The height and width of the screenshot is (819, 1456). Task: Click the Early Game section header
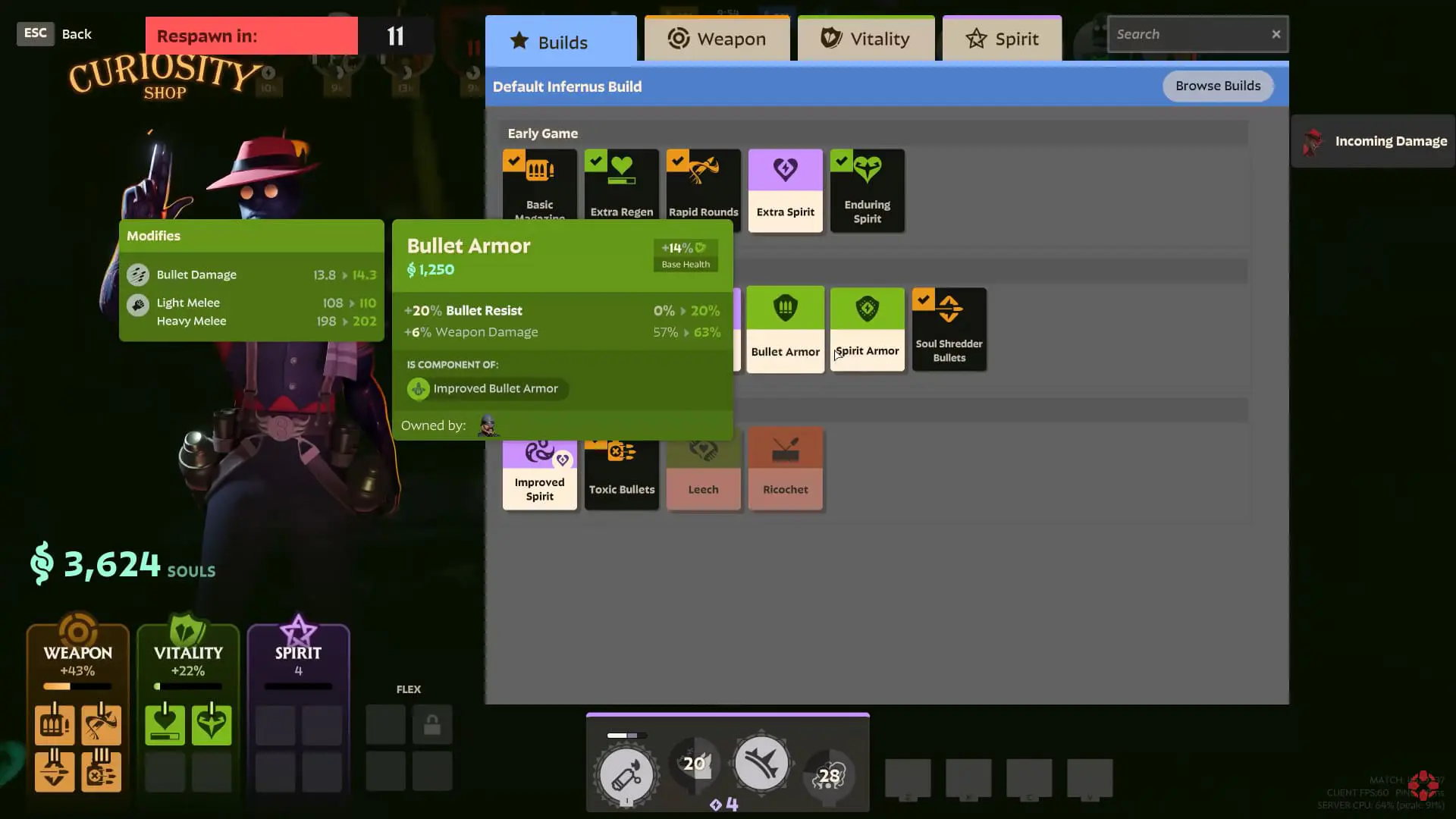874,133
